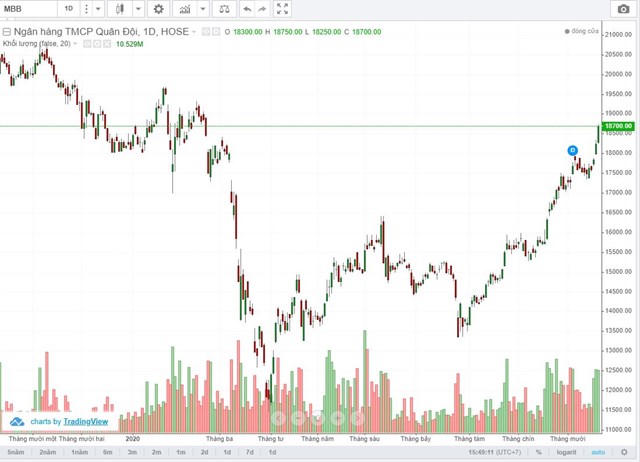This screenshot has height=462, width=640.
Task: Select the 2m time range
Action: 157,452
